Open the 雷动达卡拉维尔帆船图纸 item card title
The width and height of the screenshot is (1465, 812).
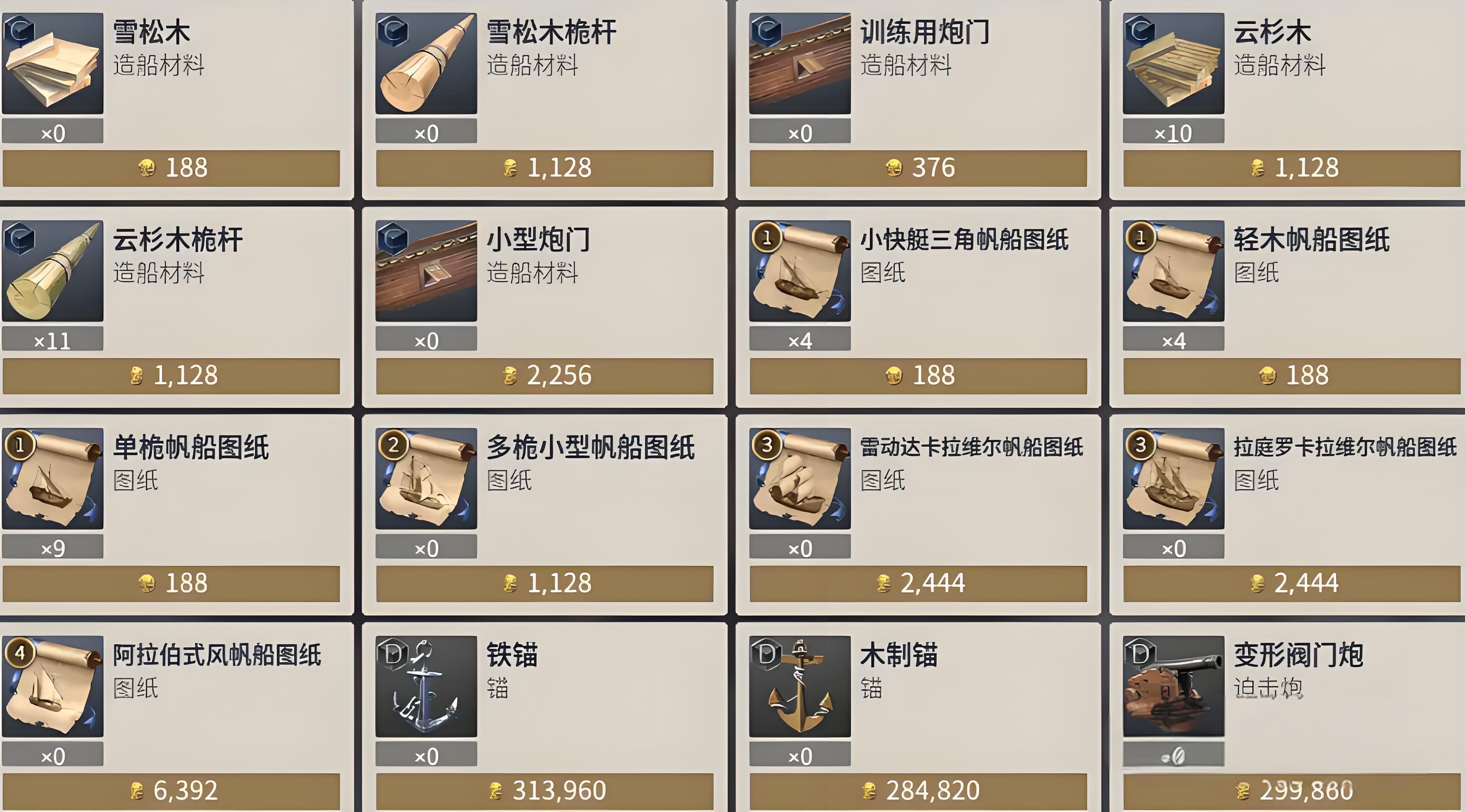[x=972, y=447]
